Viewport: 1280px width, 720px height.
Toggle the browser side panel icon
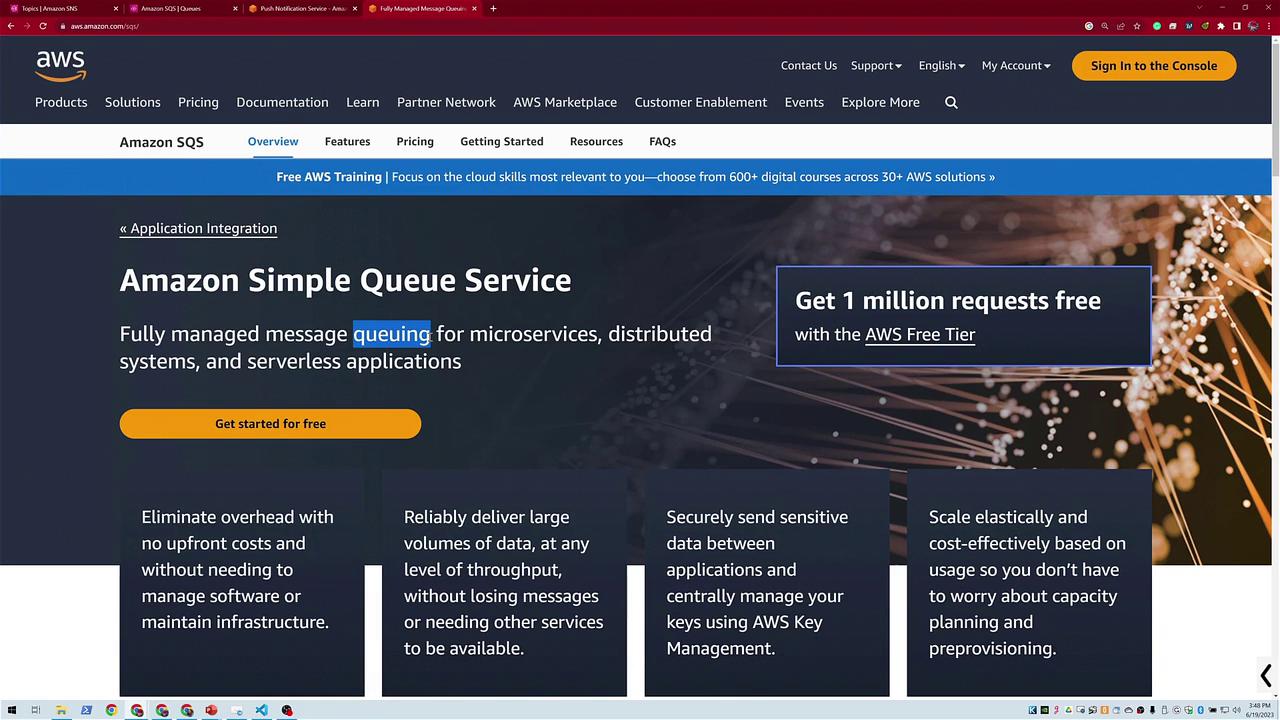click(1237, 26)
